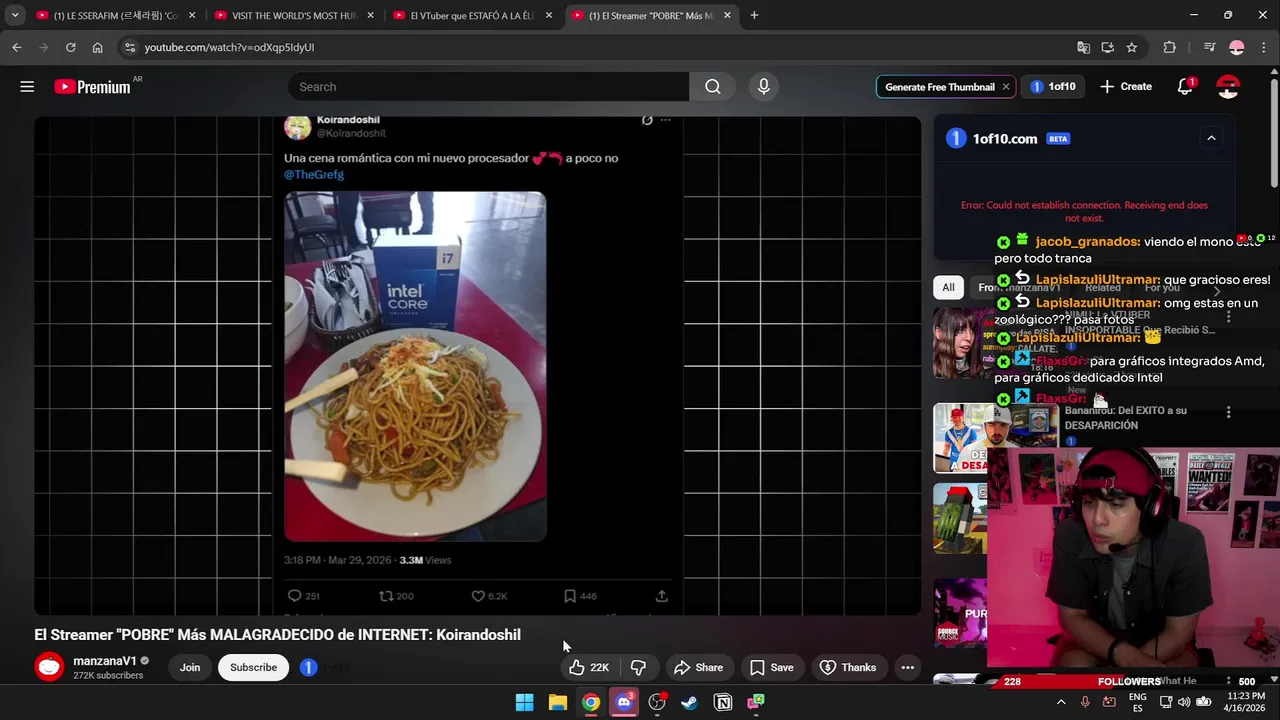Click the Create button
Viewport: 1280px width, 720px height.
click(x=1126, y=87)
